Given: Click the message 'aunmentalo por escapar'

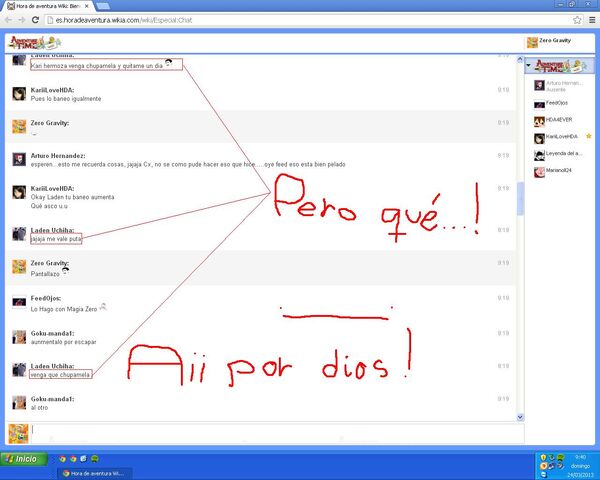Looking at the screenshot, I should tap(63, 342).
